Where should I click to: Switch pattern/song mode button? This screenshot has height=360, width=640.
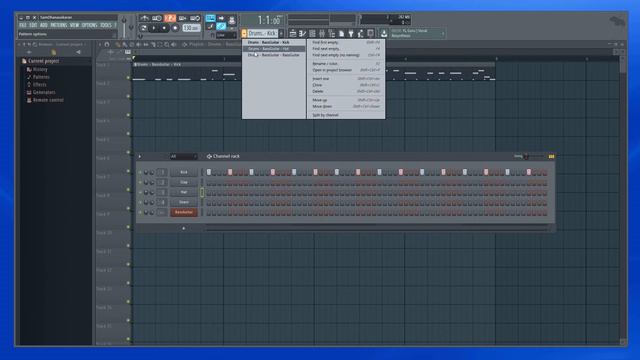coord(144,28)
